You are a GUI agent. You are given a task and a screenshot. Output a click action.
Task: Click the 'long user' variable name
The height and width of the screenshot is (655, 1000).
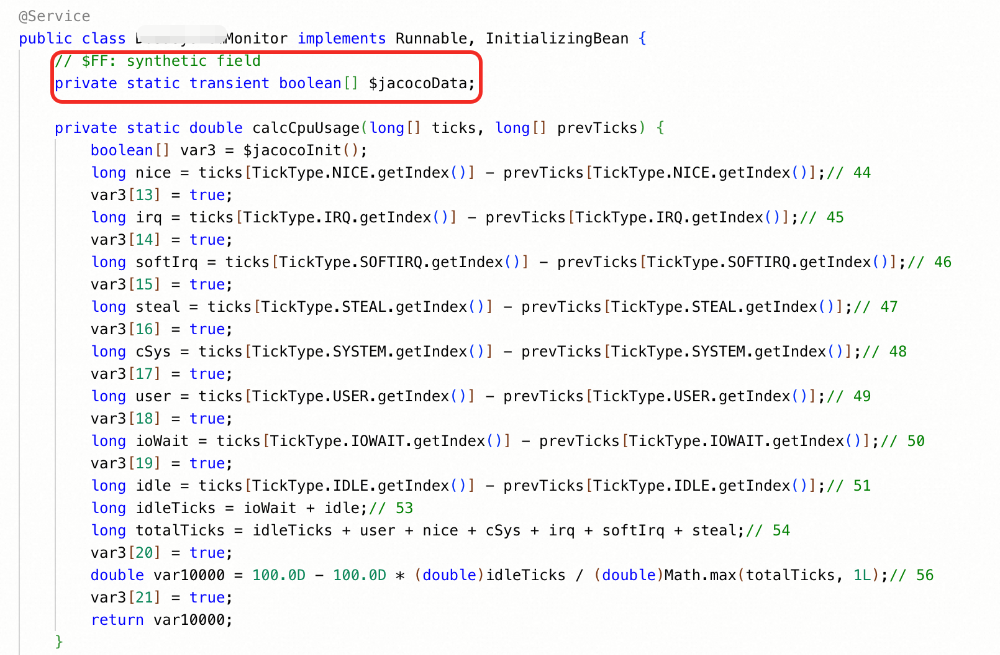pos(153,396)
